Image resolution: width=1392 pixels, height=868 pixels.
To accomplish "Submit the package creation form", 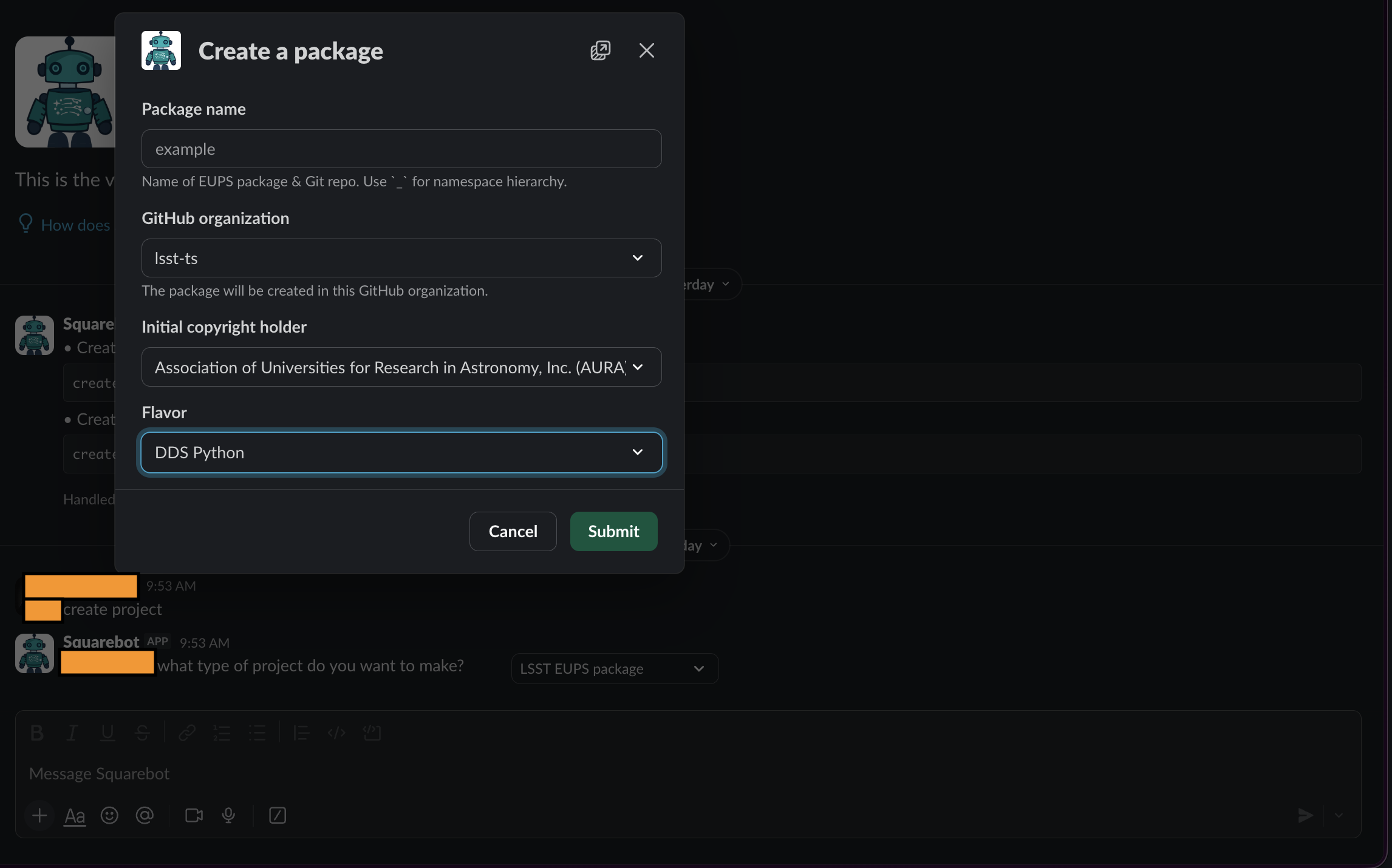I will (x=613, y=531).
